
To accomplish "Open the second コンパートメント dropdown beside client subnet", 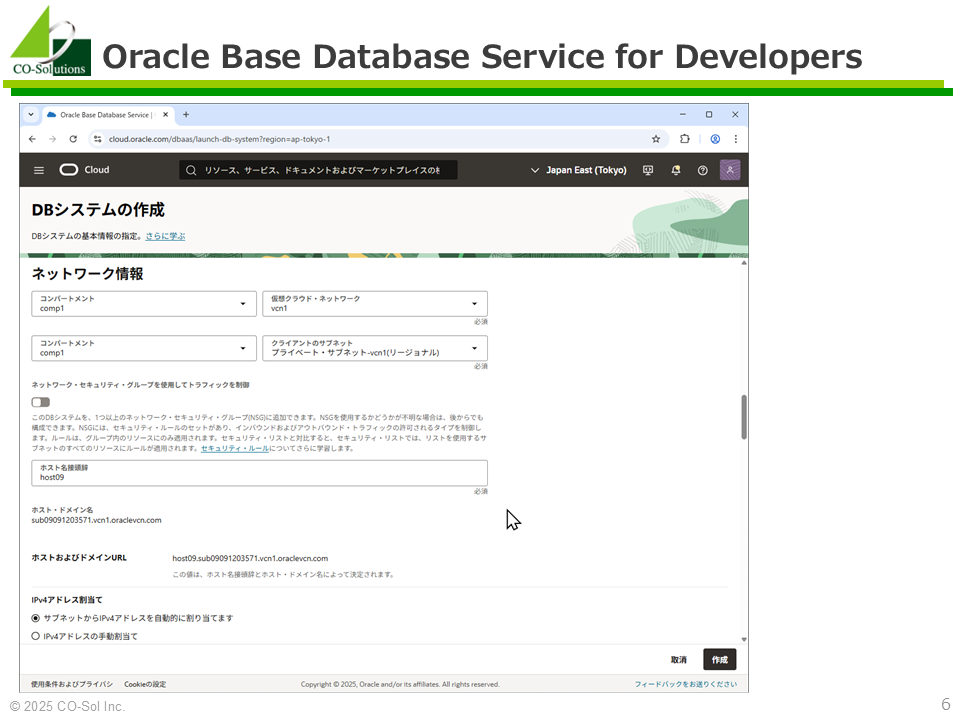I will pyautogui.click(x=144, y=348).
